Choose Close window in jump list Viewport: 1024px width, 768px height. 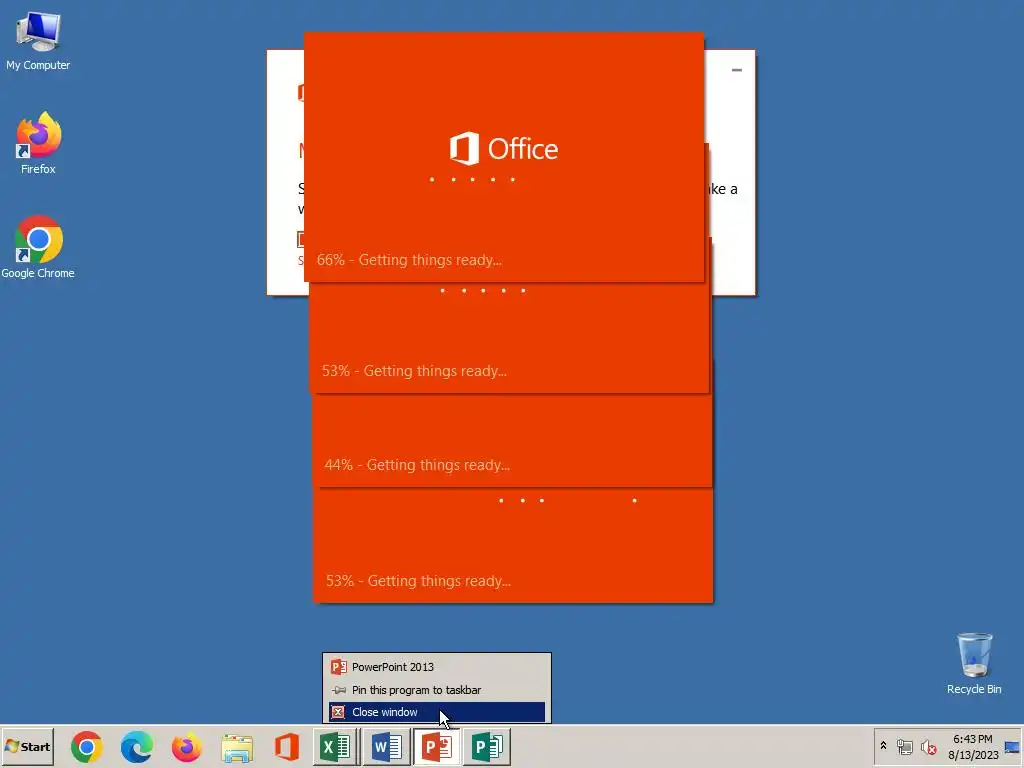(436, 712)
